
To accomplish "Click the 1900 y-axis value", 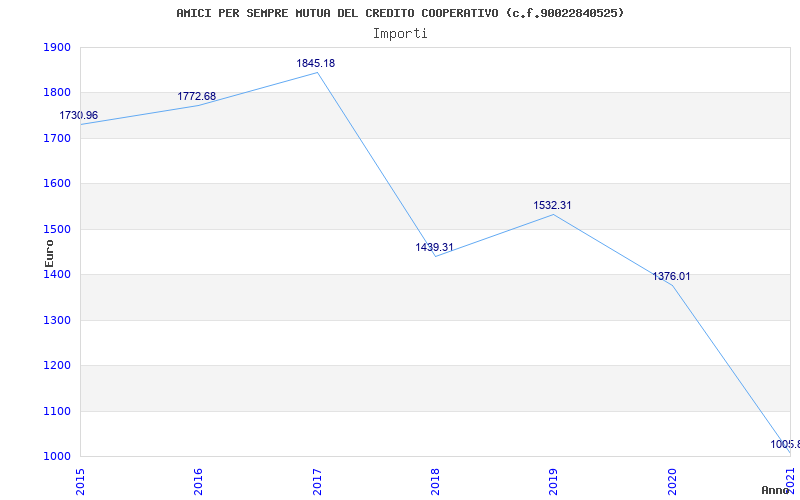I will pos(57,47).
